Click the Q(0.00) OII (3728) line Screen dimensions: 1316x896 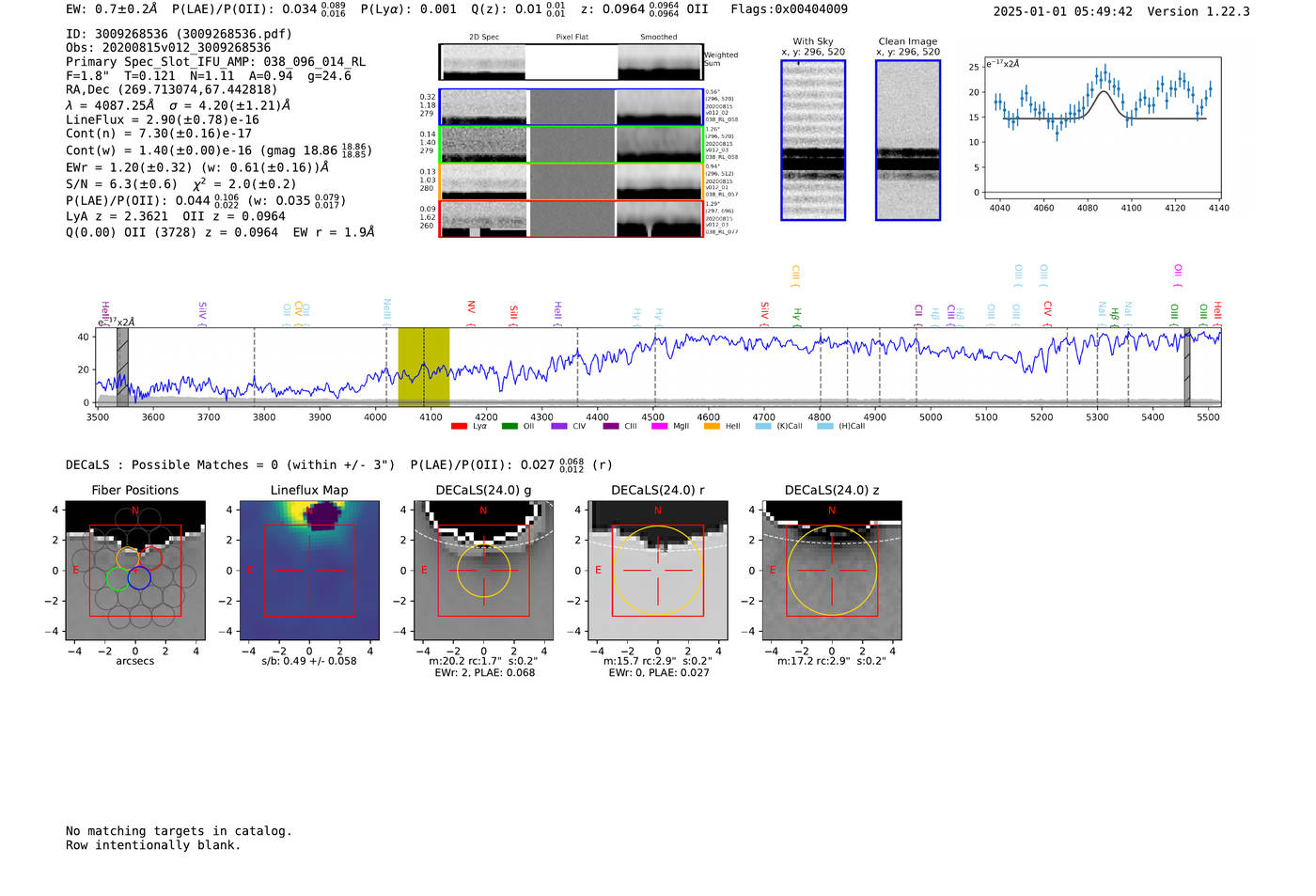(220, 232)
